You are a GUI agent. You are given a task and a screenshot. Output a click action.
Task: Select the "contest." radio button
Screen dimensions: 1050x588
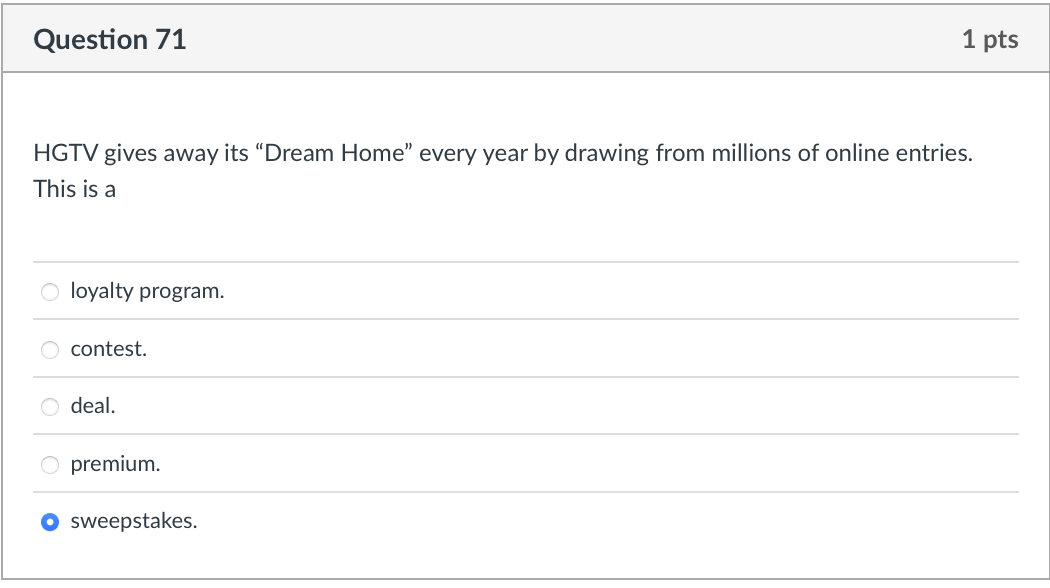(50, 349)
